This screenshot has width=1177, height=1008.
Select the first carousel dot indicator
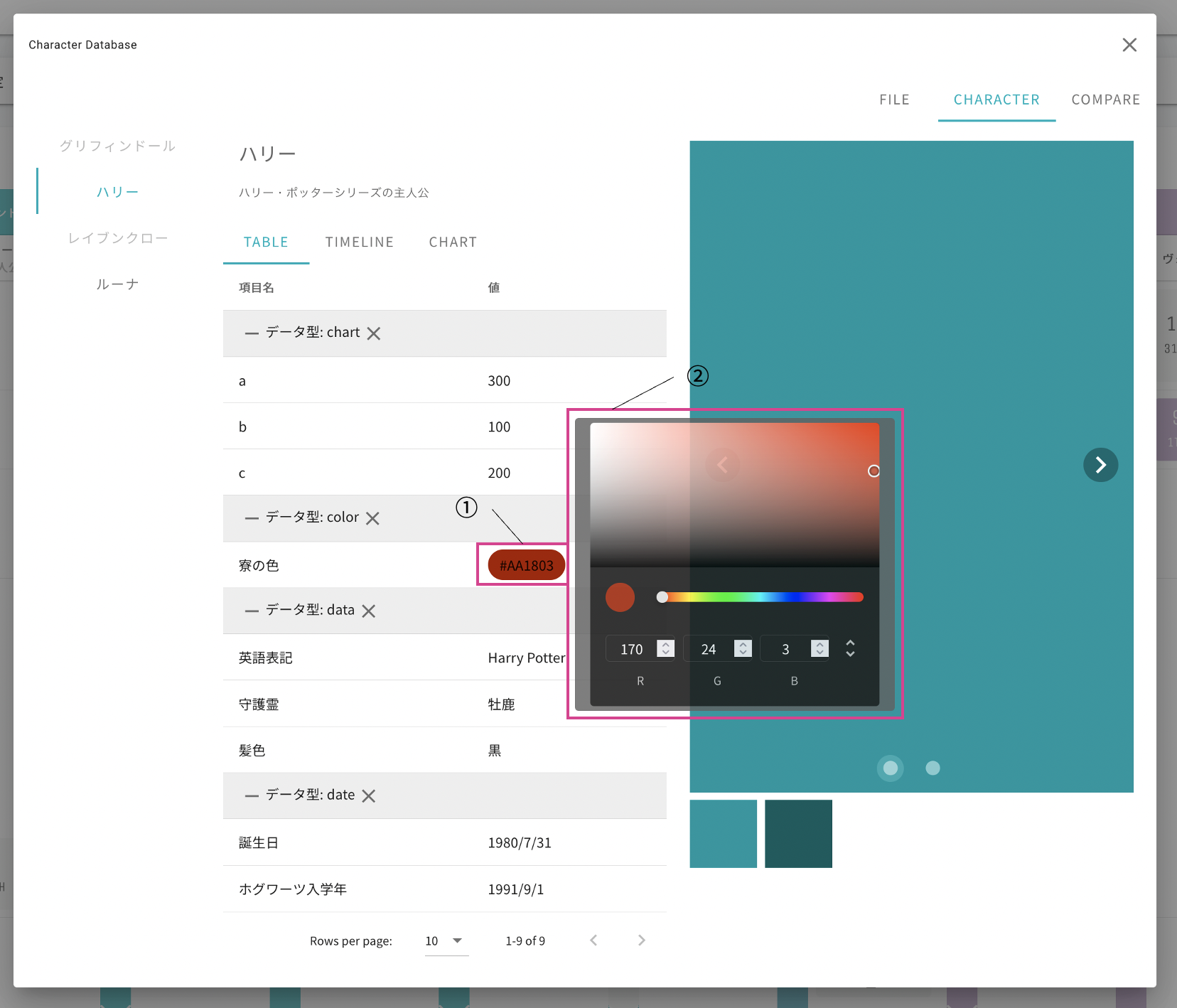click(890, 768)
